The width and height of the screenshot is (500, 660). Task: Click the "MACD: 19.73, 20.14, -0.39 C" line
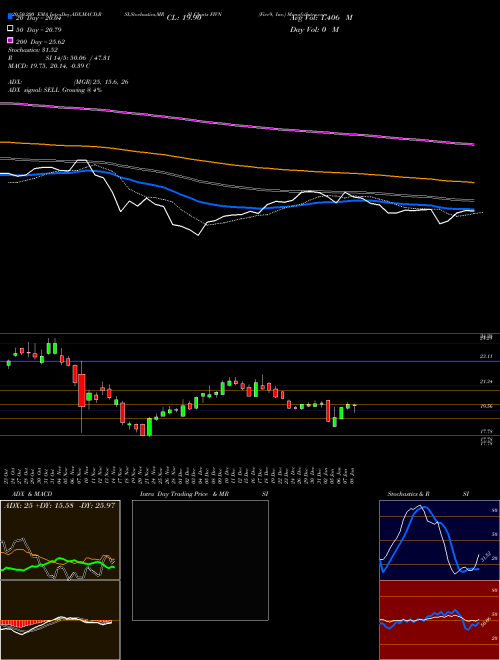(x=49, y=66)
